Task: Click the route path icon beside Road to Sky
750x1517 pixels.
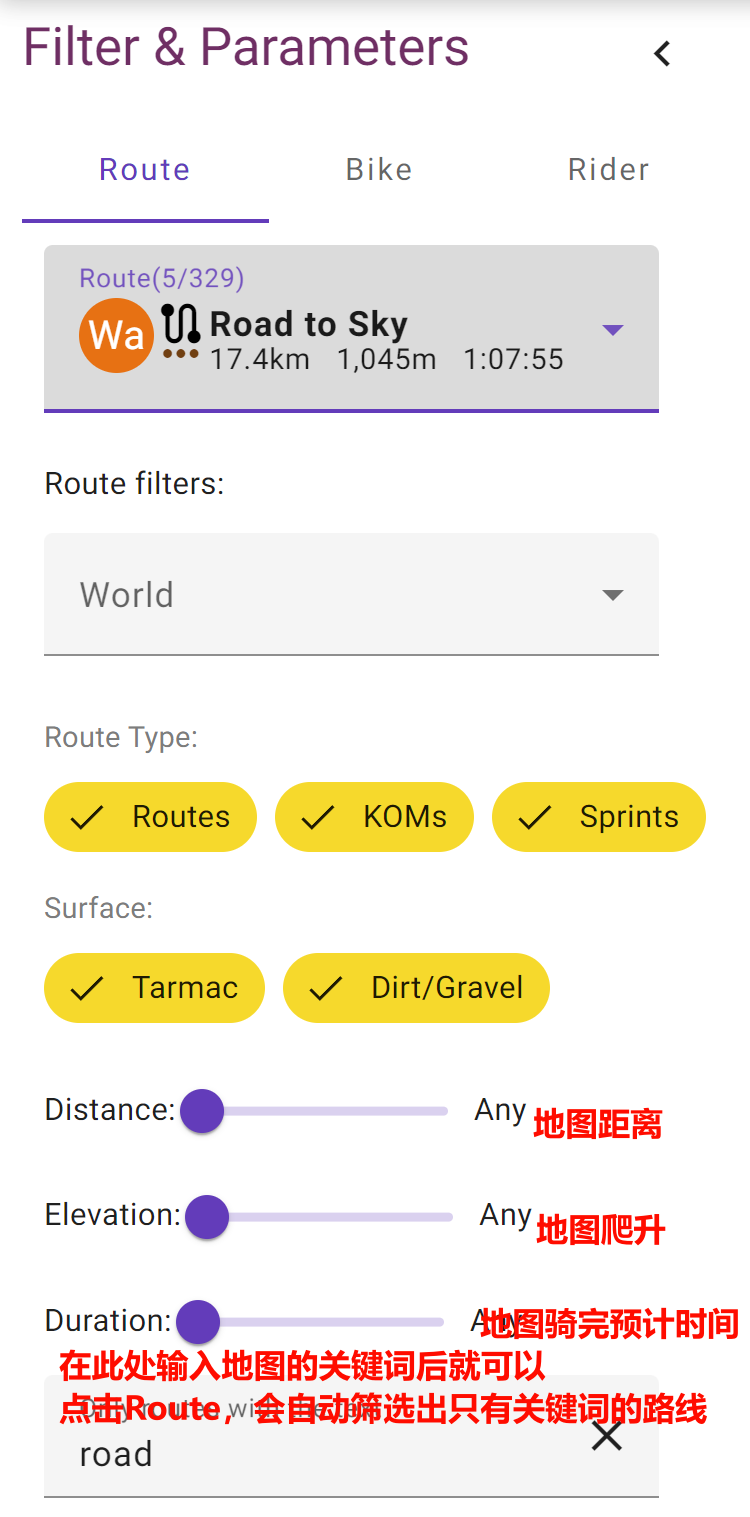Action: pyautogui.click(x=181, y=324)
